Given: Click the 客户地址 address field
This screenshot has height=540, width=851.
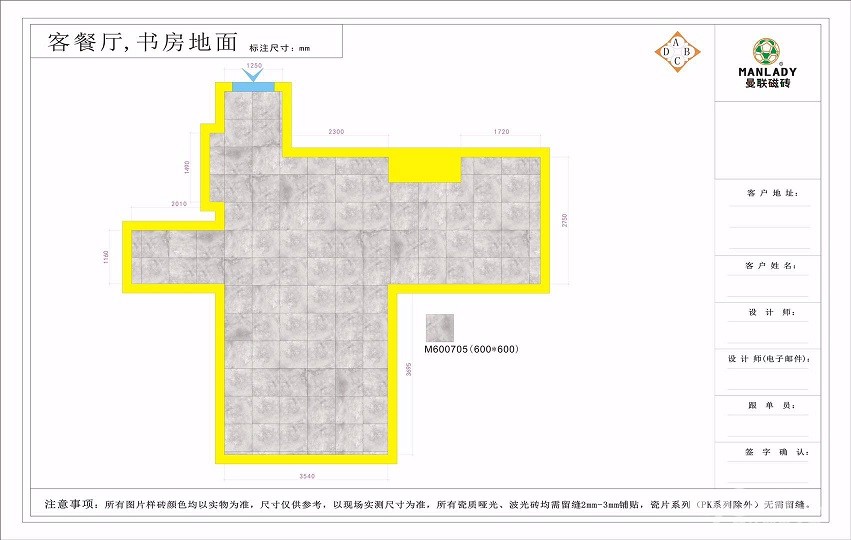Looking at the screenshot, I should tap(769, 193).
